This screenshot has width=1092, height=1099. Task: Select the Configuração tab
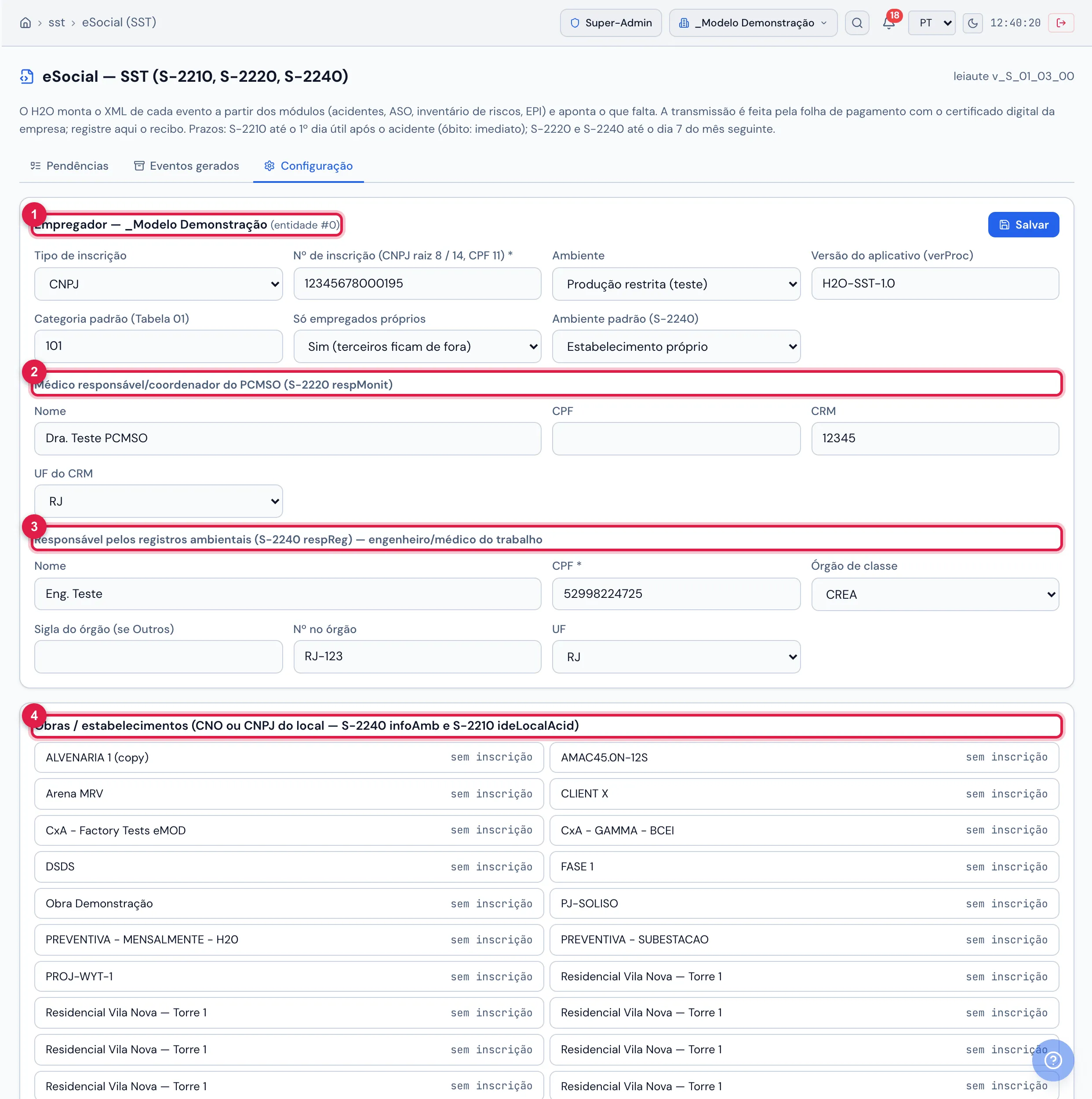click(308, 166)
